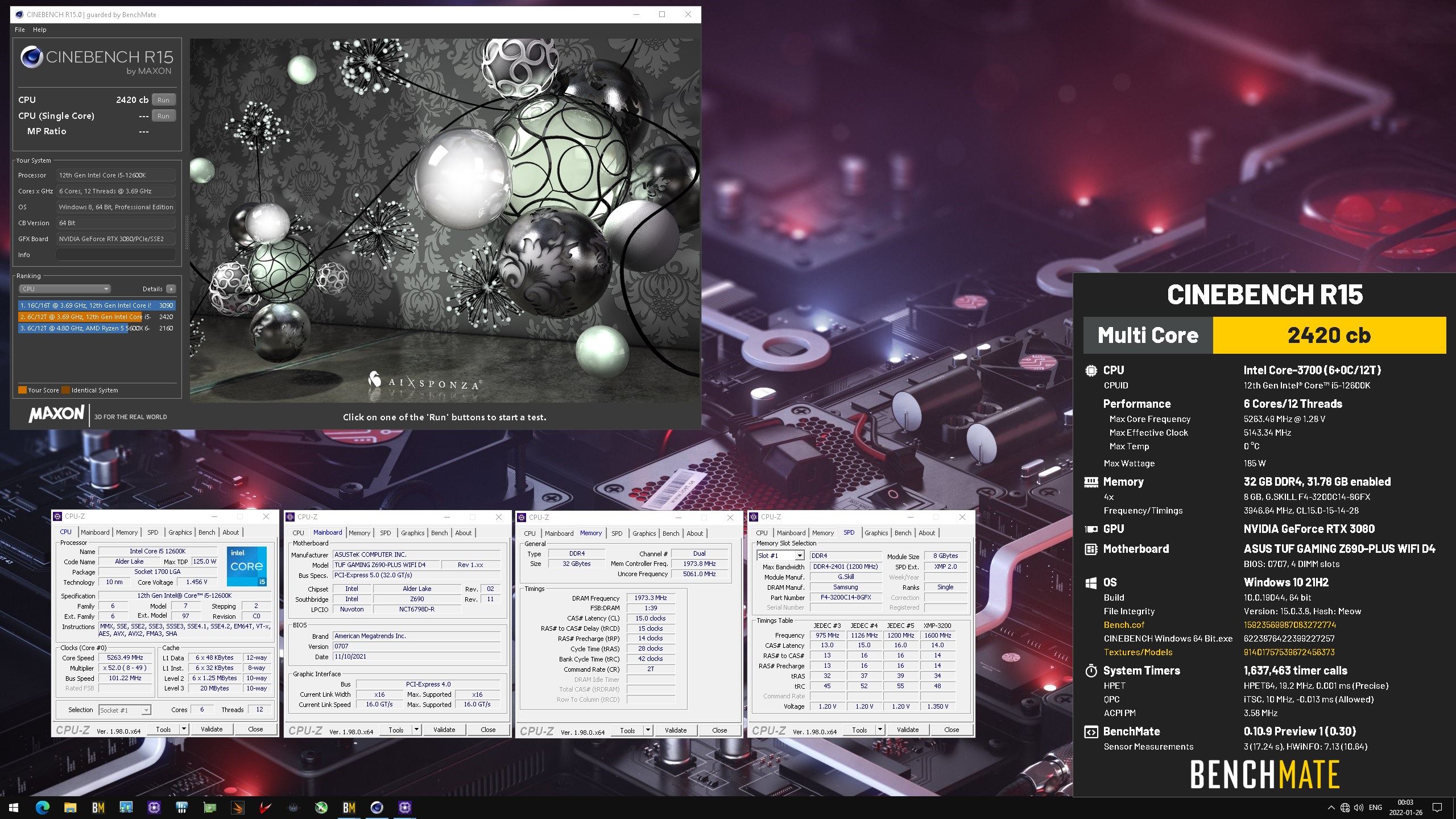Launch Microsoft Edge from the taskbar

coord(42,807)
